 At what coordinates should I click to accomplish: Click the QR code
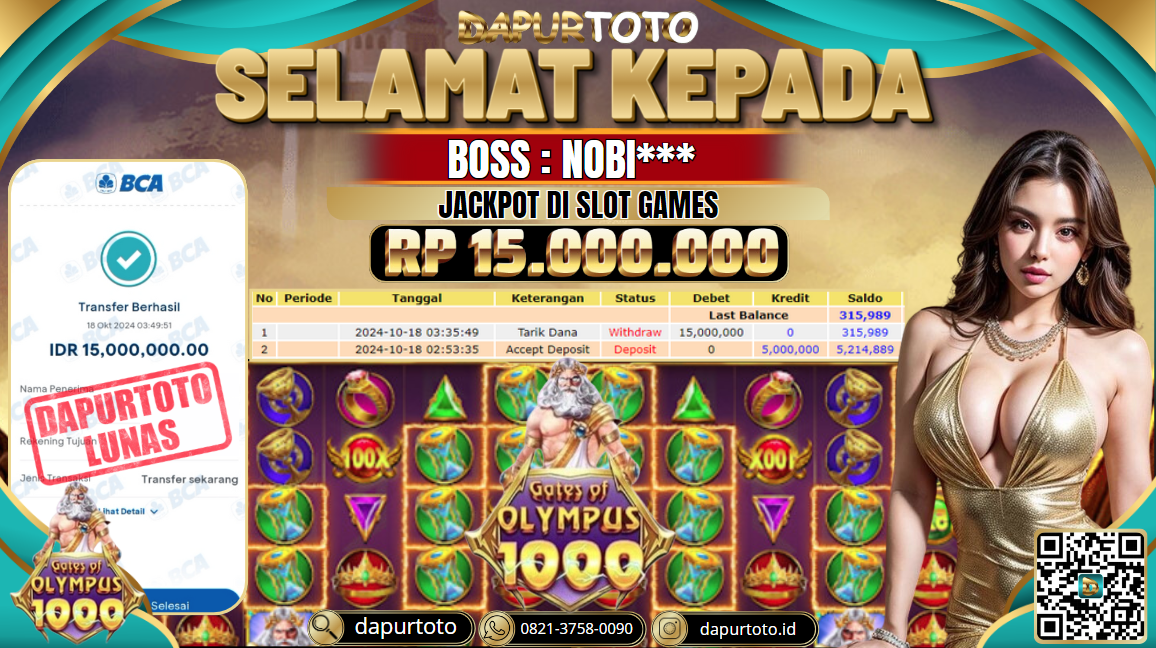click(x=1091, y=586)
